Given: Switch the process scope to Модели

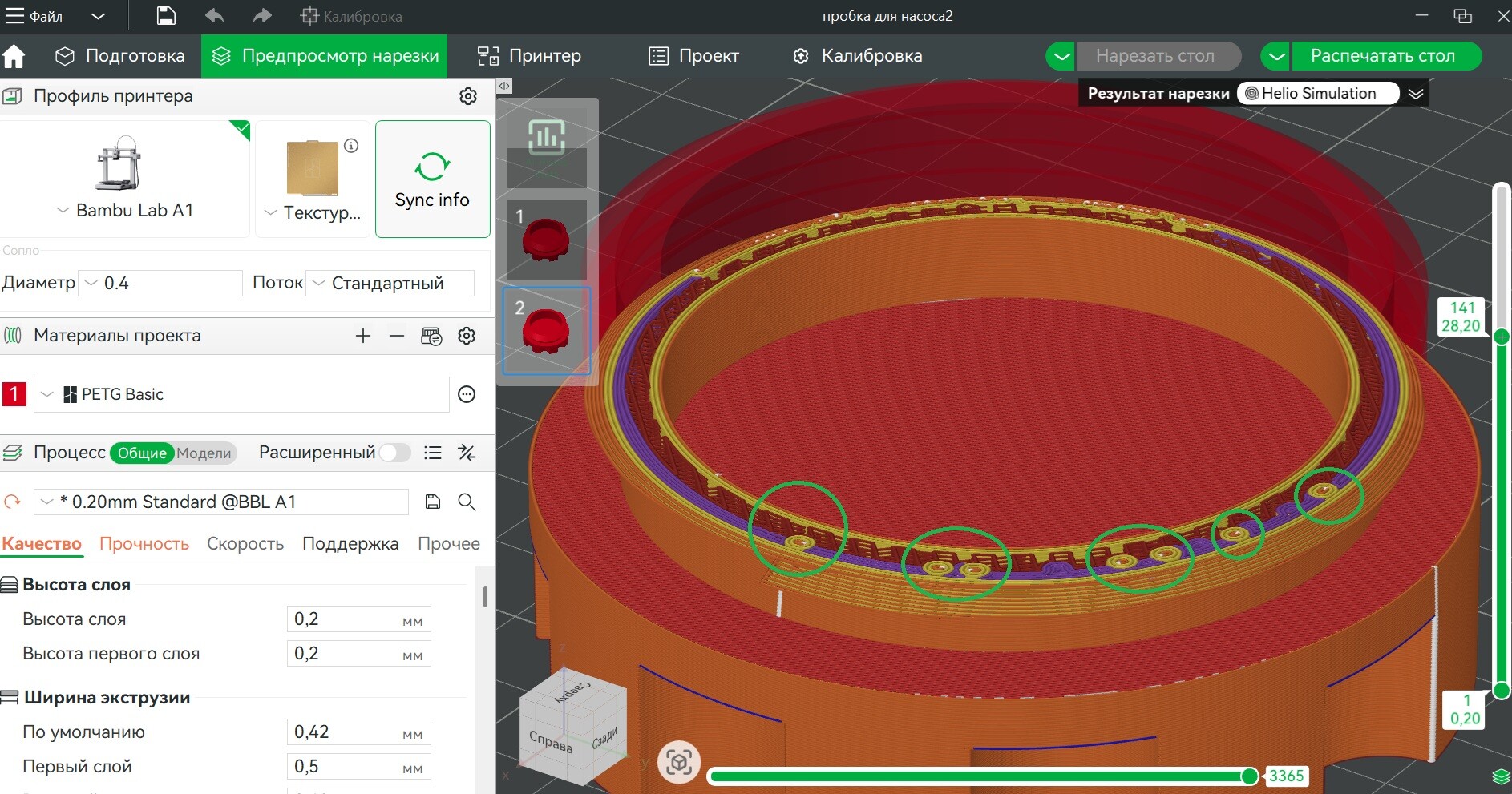Looking at the screenshot, I should tap(204, 453).
